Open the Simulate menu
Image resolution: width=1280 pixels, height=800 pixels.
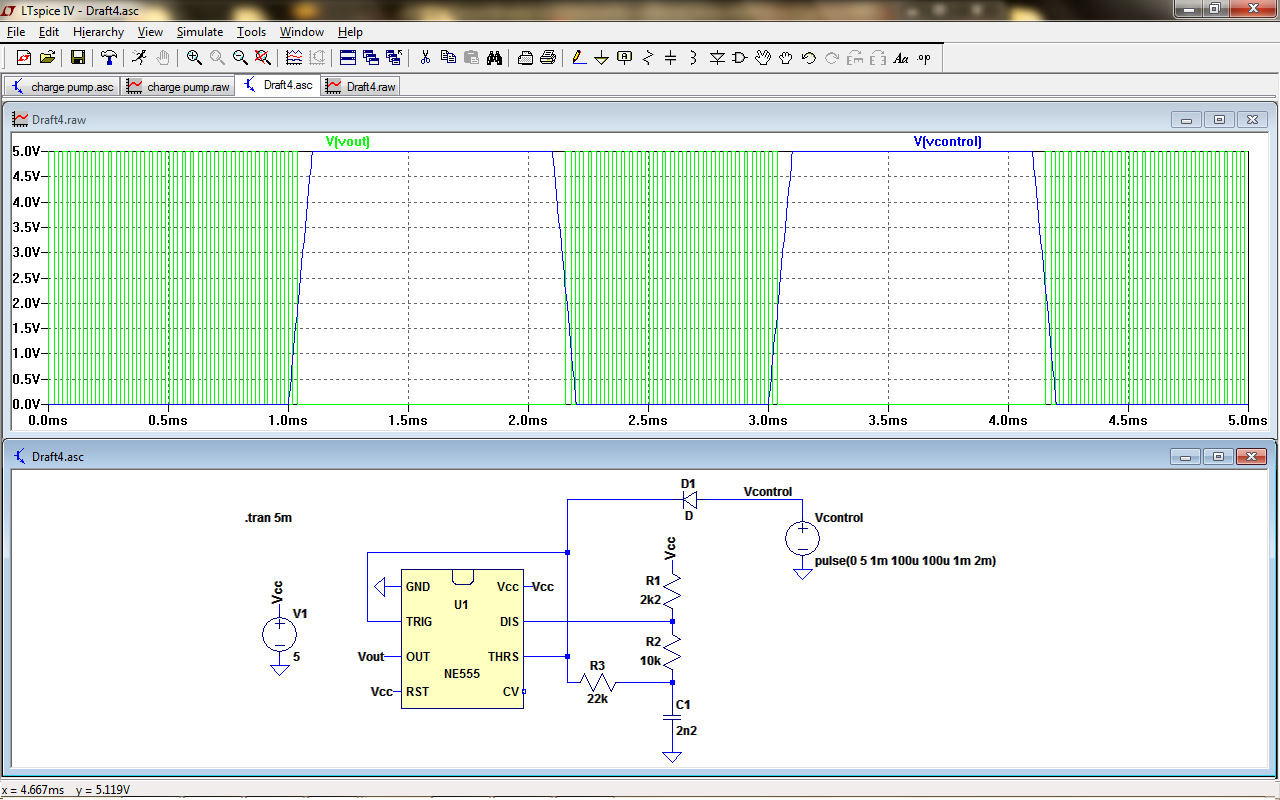(x=200, y=32)
